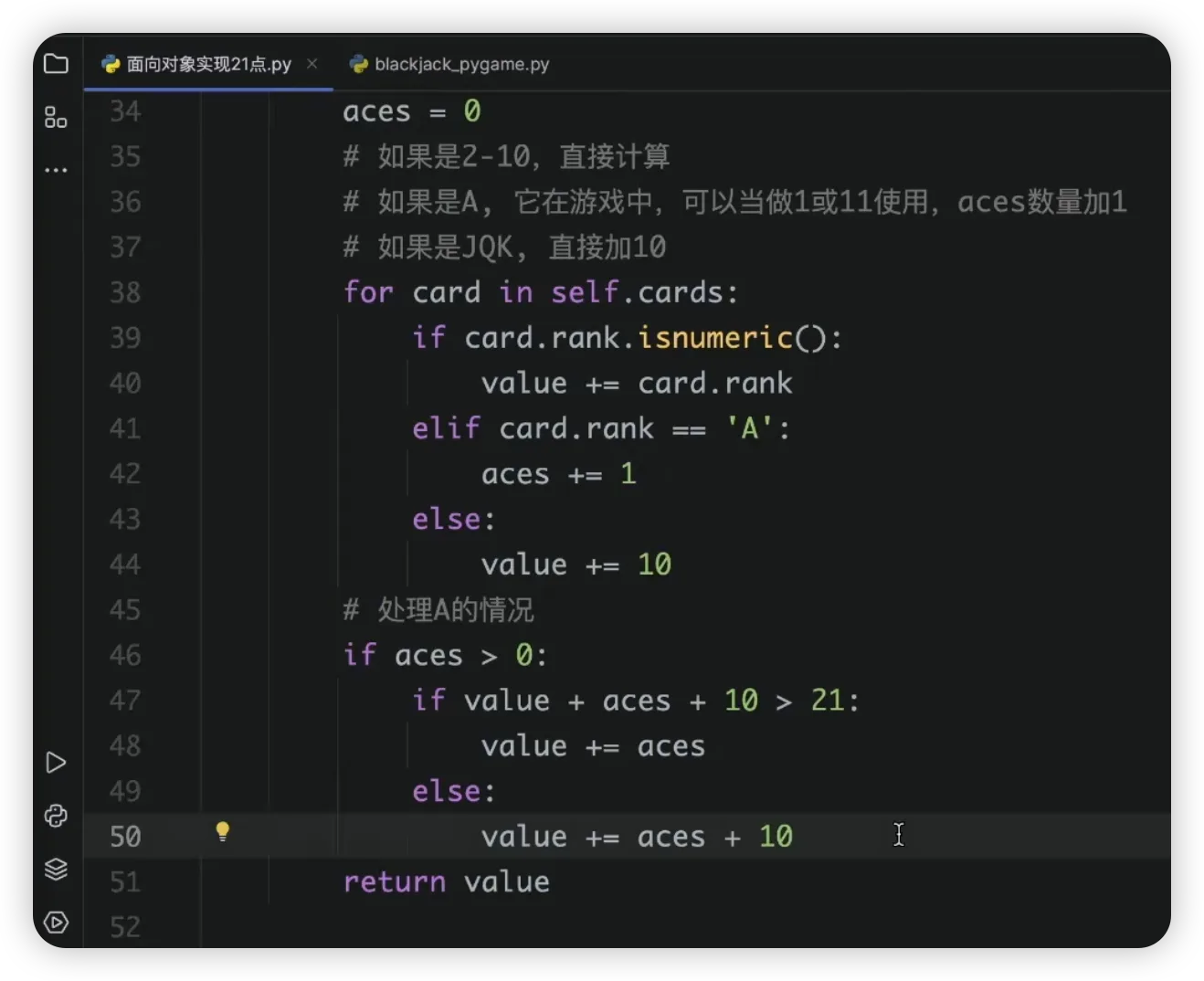This screenshot has height=981, width=1204.
Task: Click gutter line number 41
Action: (125, 428)
